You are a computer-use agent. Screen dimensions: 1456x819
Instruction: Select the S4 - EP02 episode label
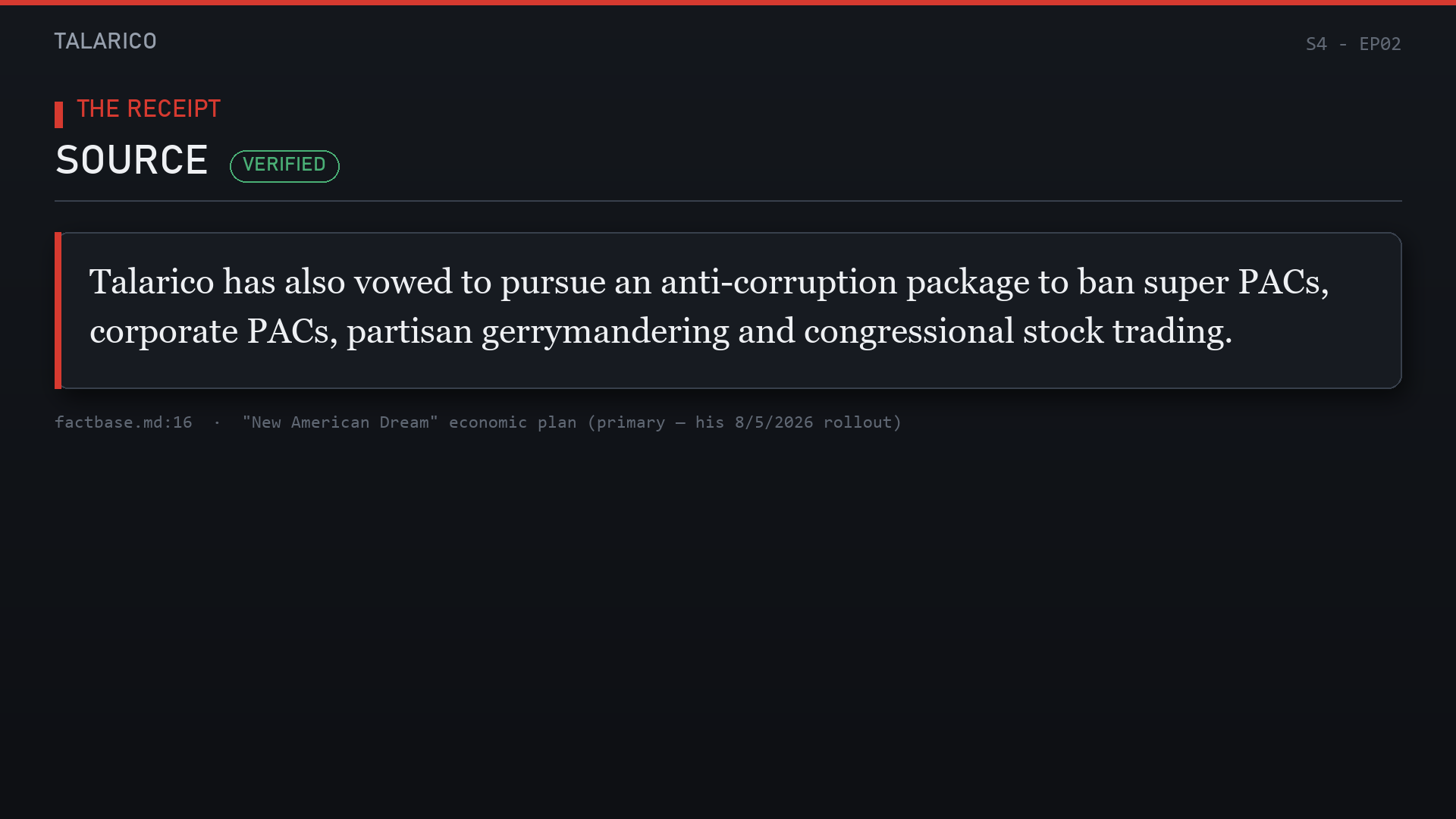[x=1353, y=44]
